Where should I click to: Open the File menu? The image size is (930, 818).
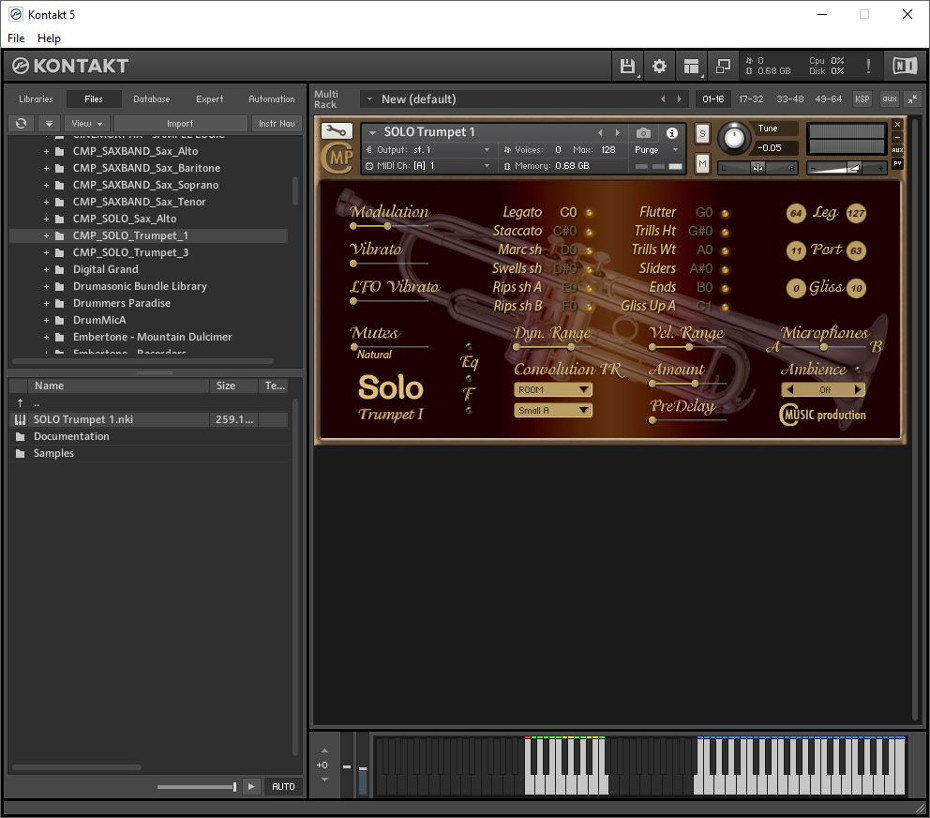click(x=16, y=38)
